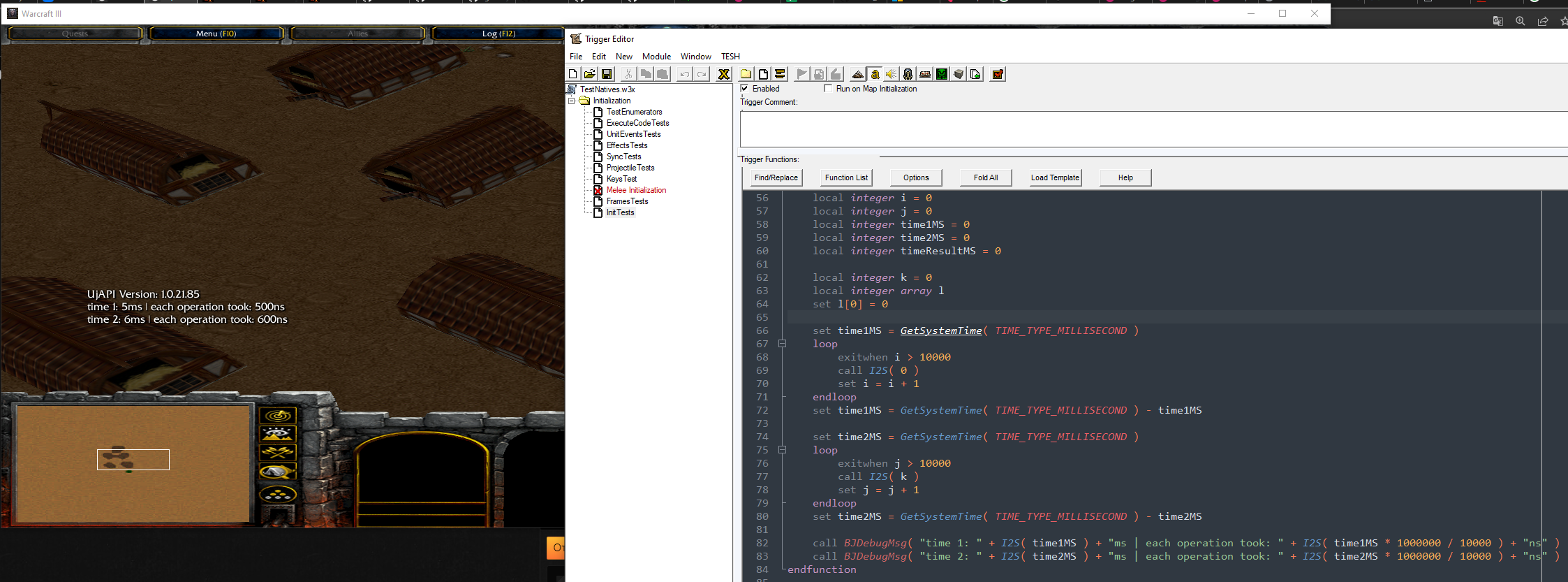1568x582 pixels.
Task: Click the minimap signal ping button
Action: pos(278,416)
